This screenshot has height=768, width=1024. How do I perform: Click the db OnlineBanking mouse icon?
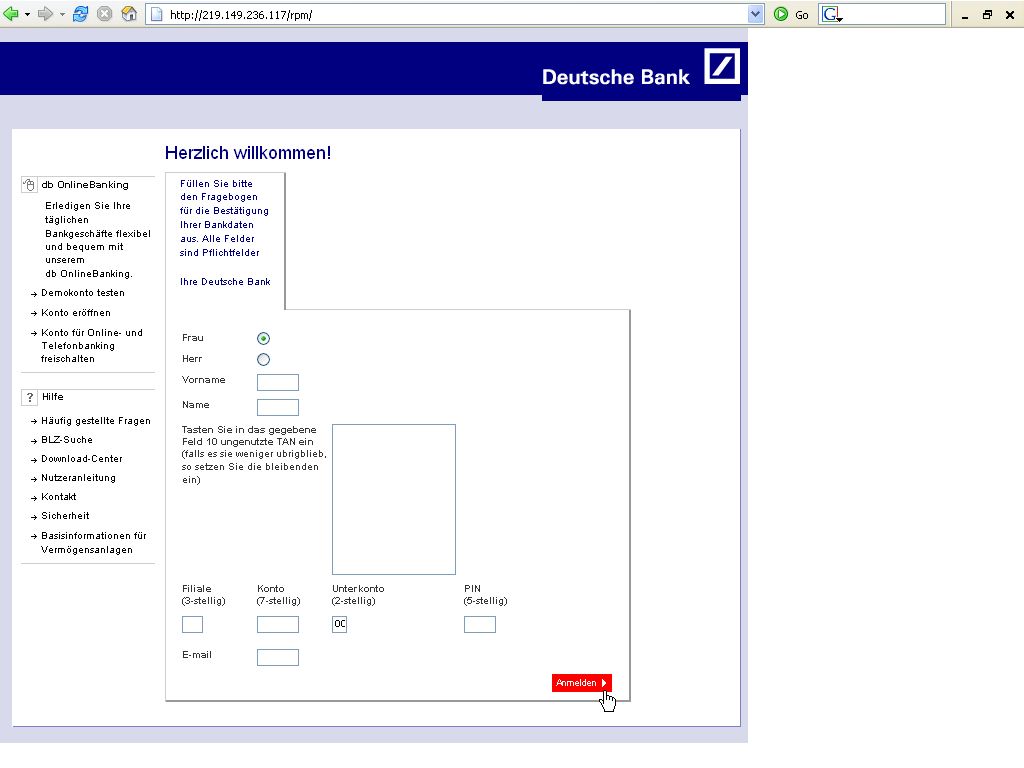click(x=29, y=185)
